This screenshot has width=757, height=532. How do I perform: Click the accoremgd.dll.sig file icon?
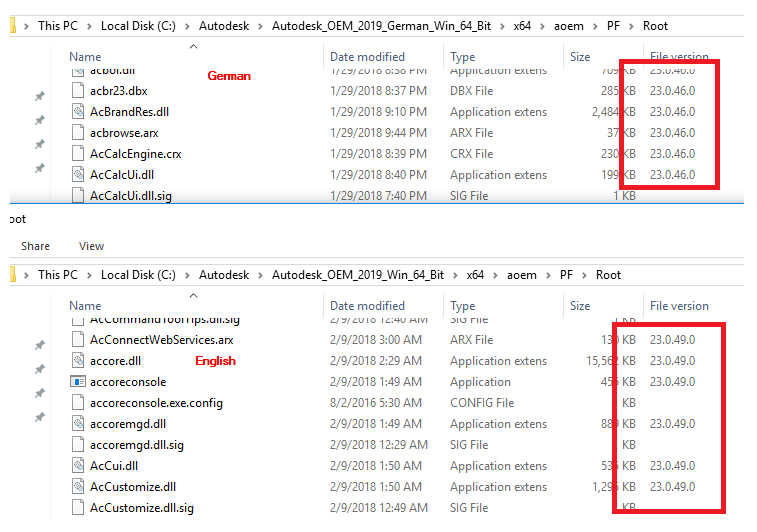point(78,445)
